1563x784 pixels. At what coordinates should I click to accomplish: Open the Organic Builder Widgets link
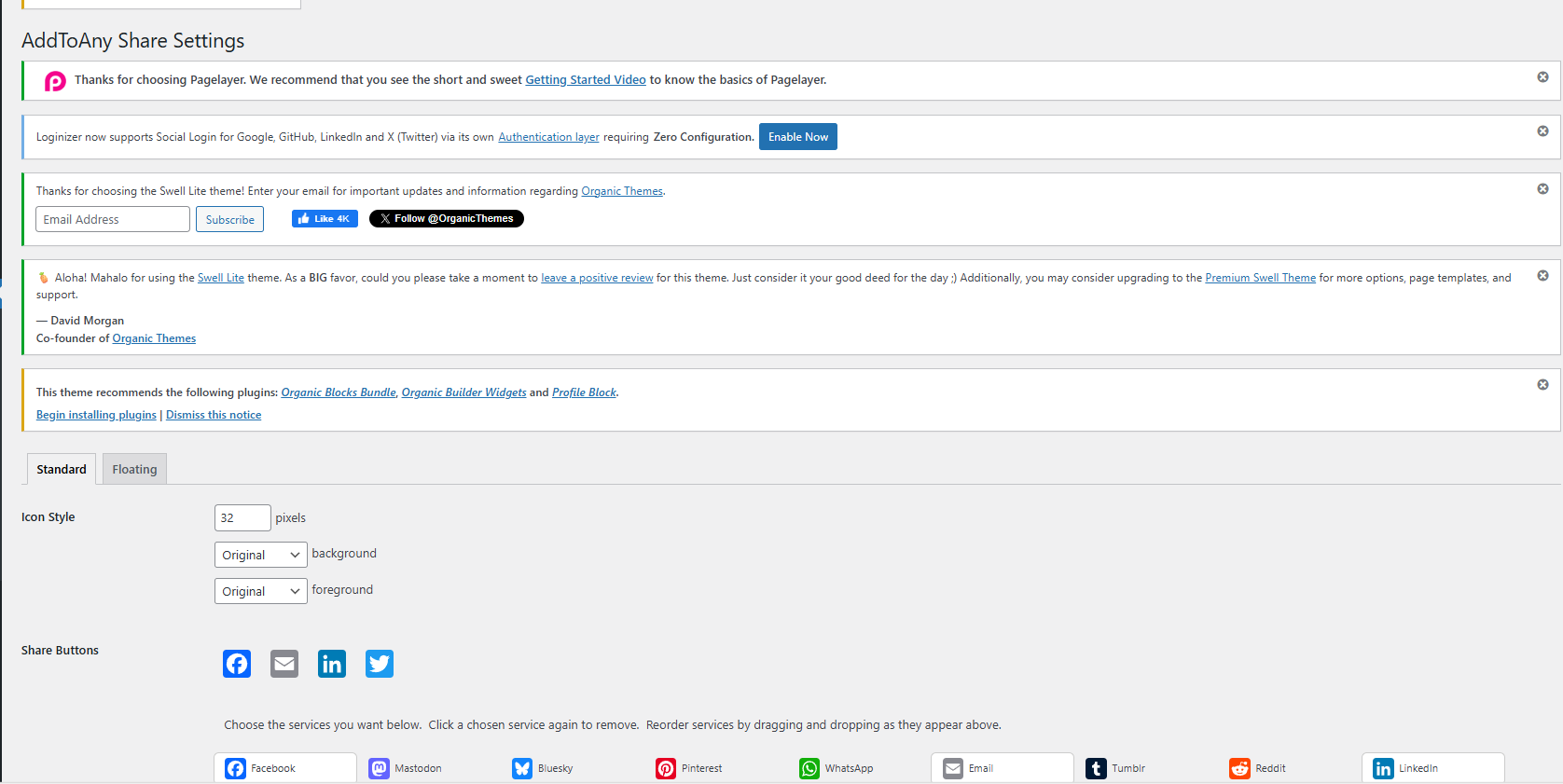[x=463, y=392]
